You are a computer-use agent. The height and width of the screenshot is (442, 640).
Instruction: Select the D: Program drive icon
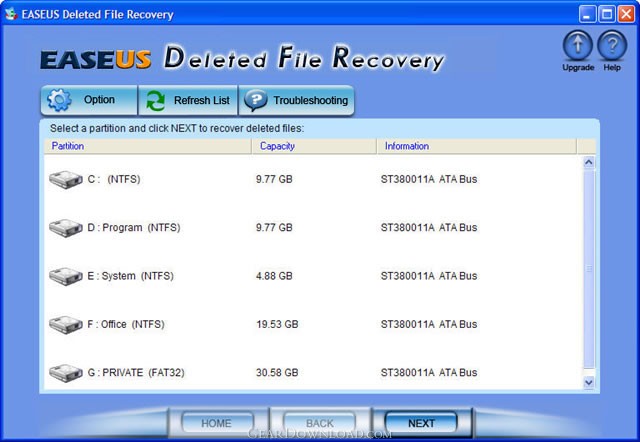coord(66,228)
